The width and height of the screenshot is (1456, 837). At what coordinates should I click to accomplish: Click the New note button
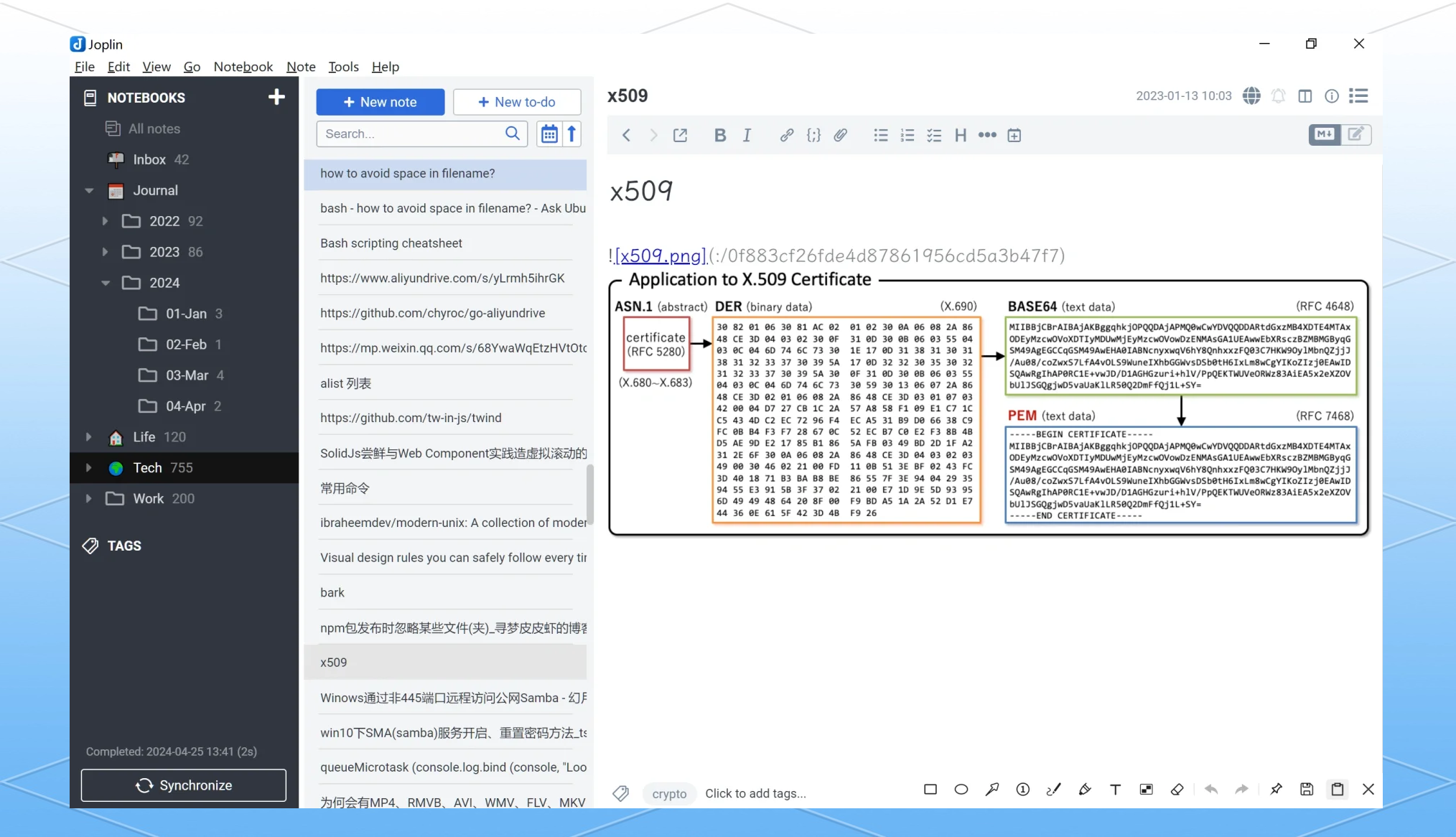pos(380,102)
